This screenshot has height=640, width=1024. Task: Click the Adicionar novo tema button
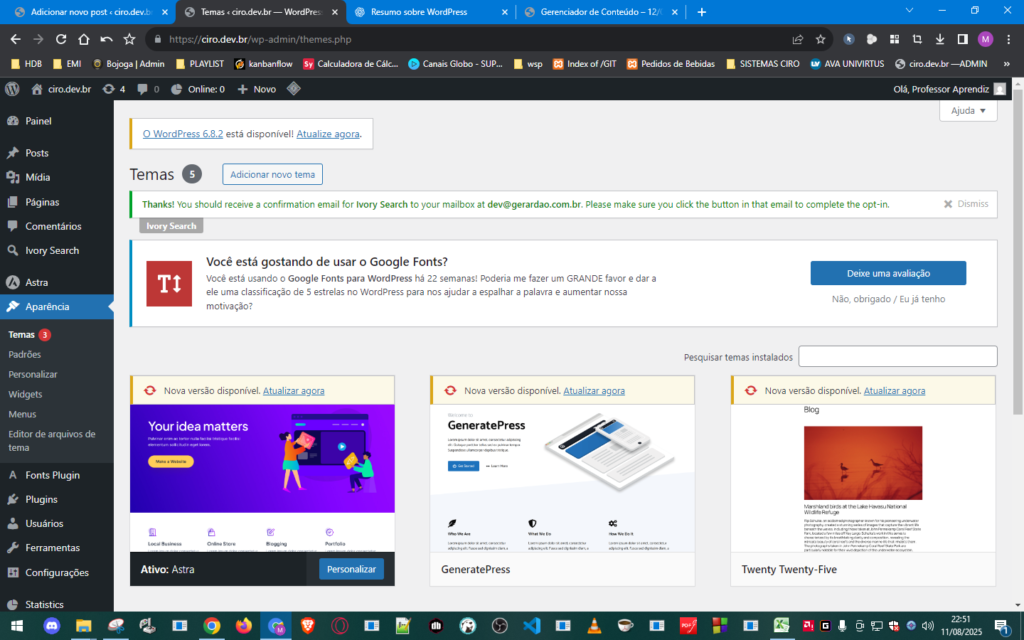[x=272, y=175]
